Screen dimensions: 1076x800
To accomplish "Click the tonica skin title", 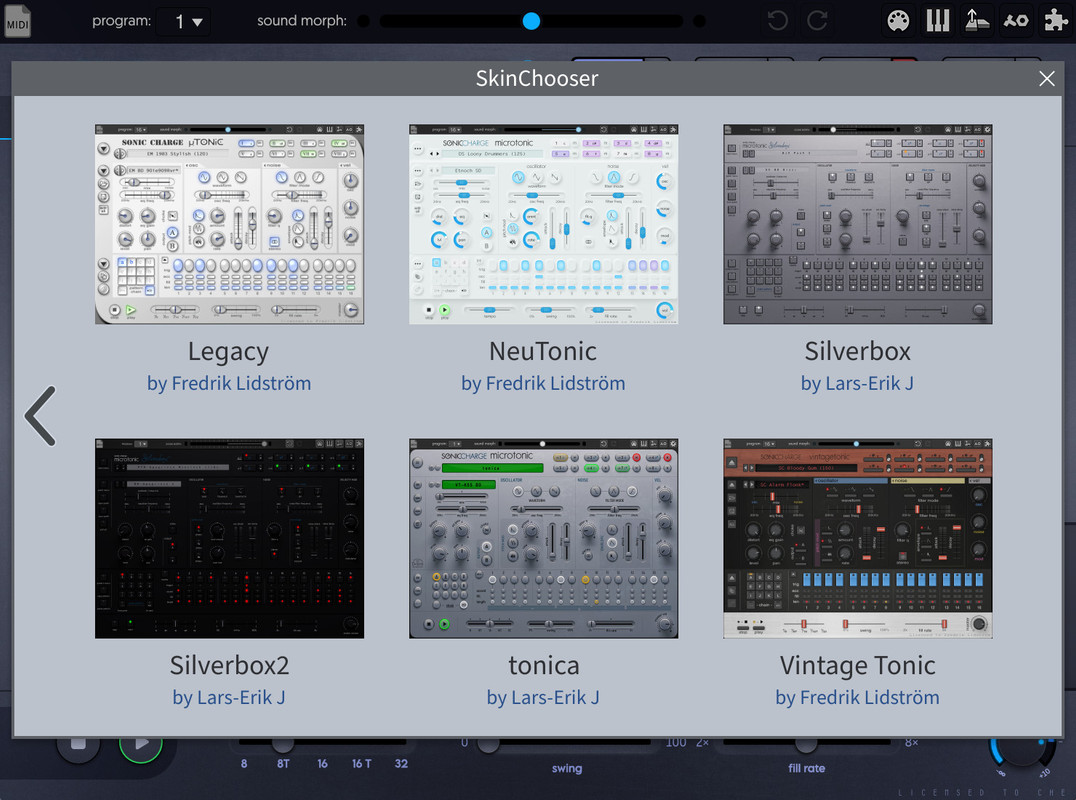I will [543, 666].
